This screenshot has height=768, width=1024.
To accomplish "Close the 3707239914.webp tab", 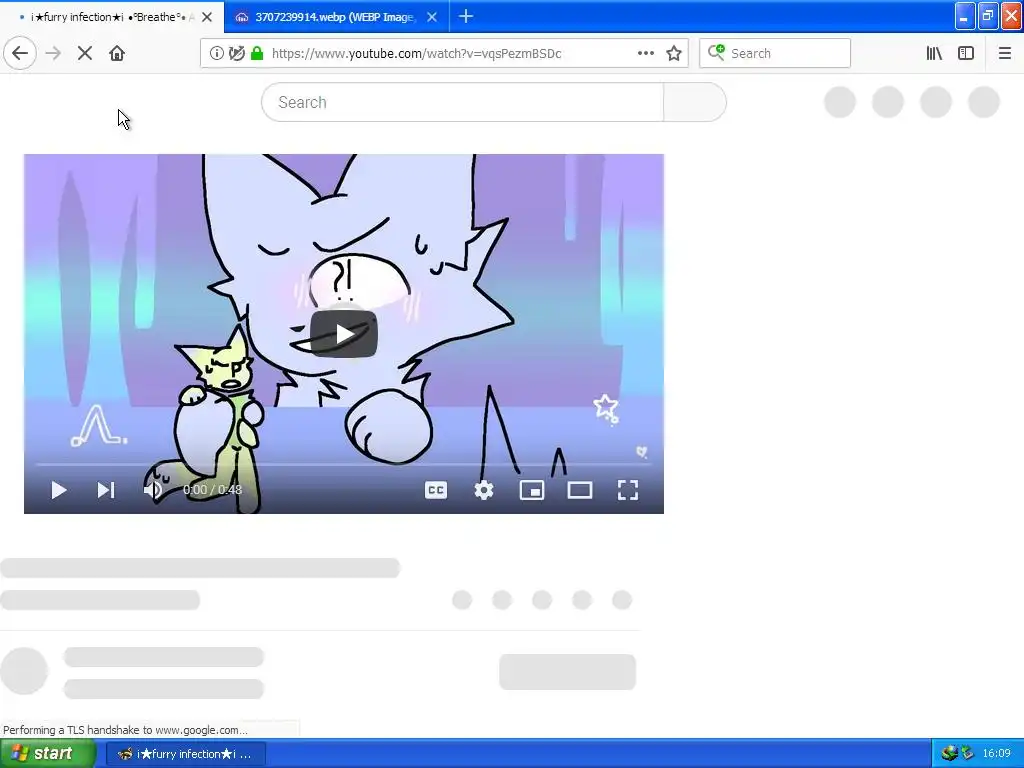I will pos(432,18).
